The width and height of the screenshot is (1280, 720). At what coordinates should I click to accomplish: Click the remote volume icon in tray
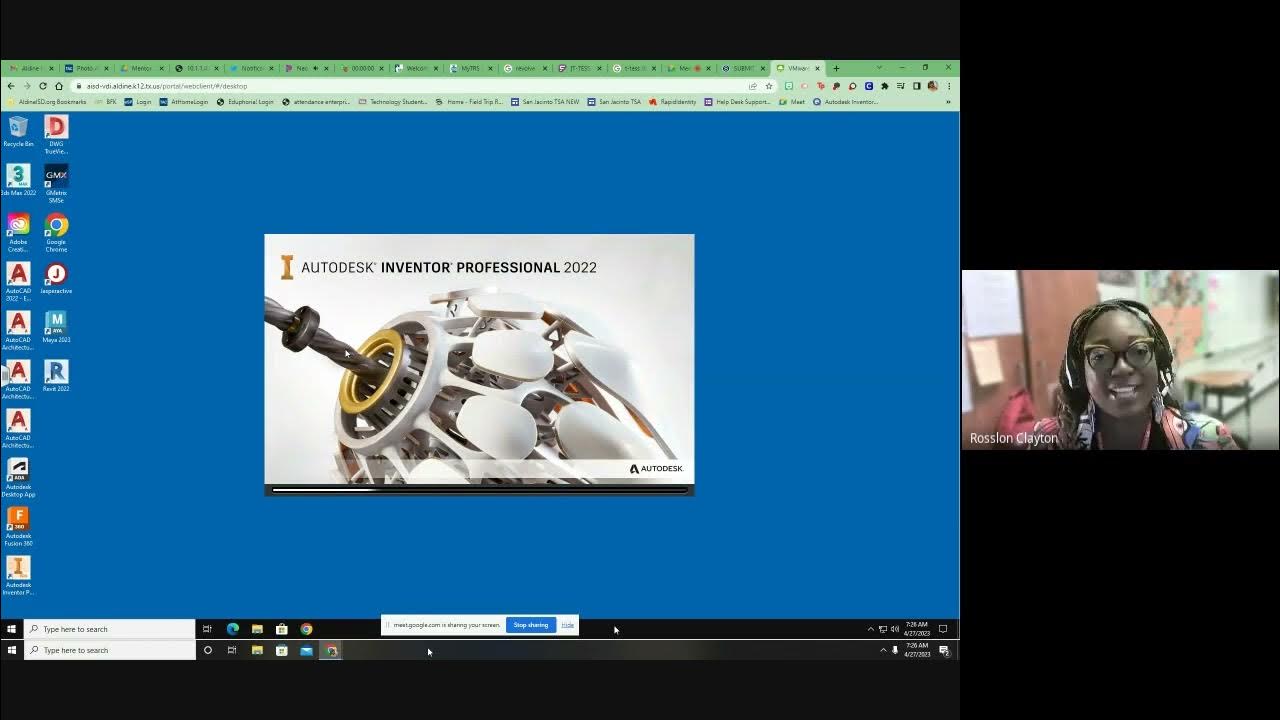(x=895, y=629)
